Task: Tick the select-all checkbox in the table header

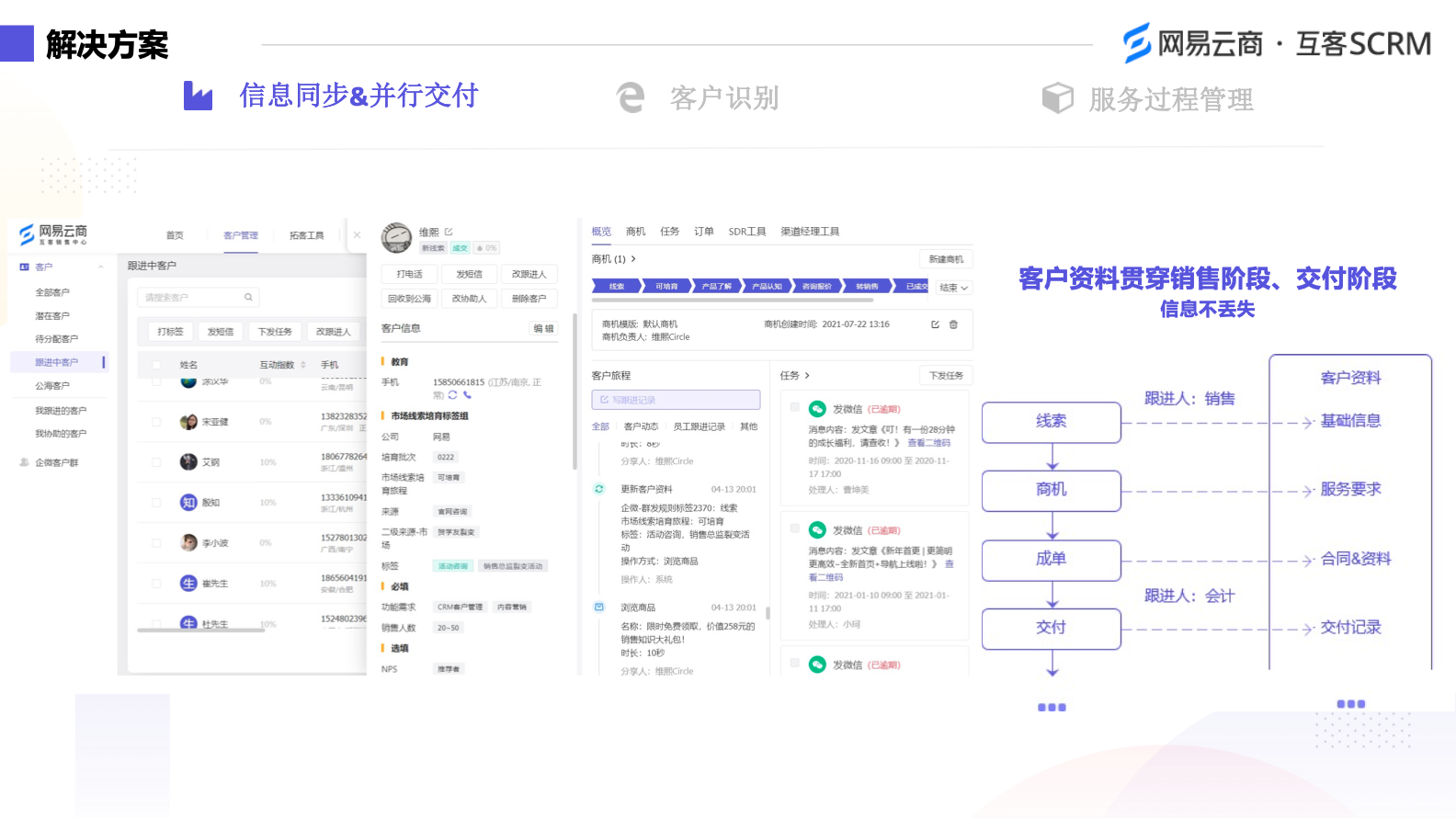Action: tap(156, 365)
